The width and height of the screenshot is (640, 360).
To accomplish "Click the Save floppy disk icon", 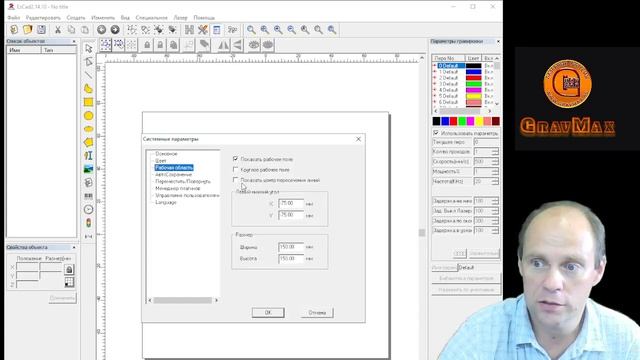I will point(41,29).
